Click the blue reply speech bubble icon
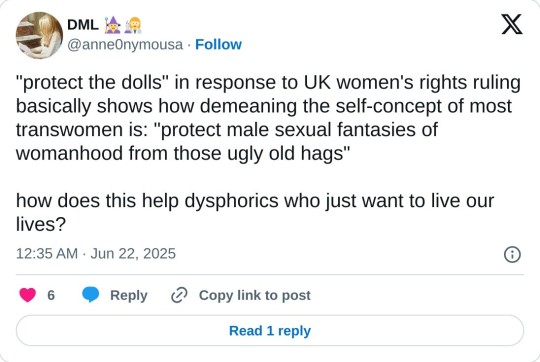The height and width of the screenshot is (362, 540). click(x=91, y=295)
